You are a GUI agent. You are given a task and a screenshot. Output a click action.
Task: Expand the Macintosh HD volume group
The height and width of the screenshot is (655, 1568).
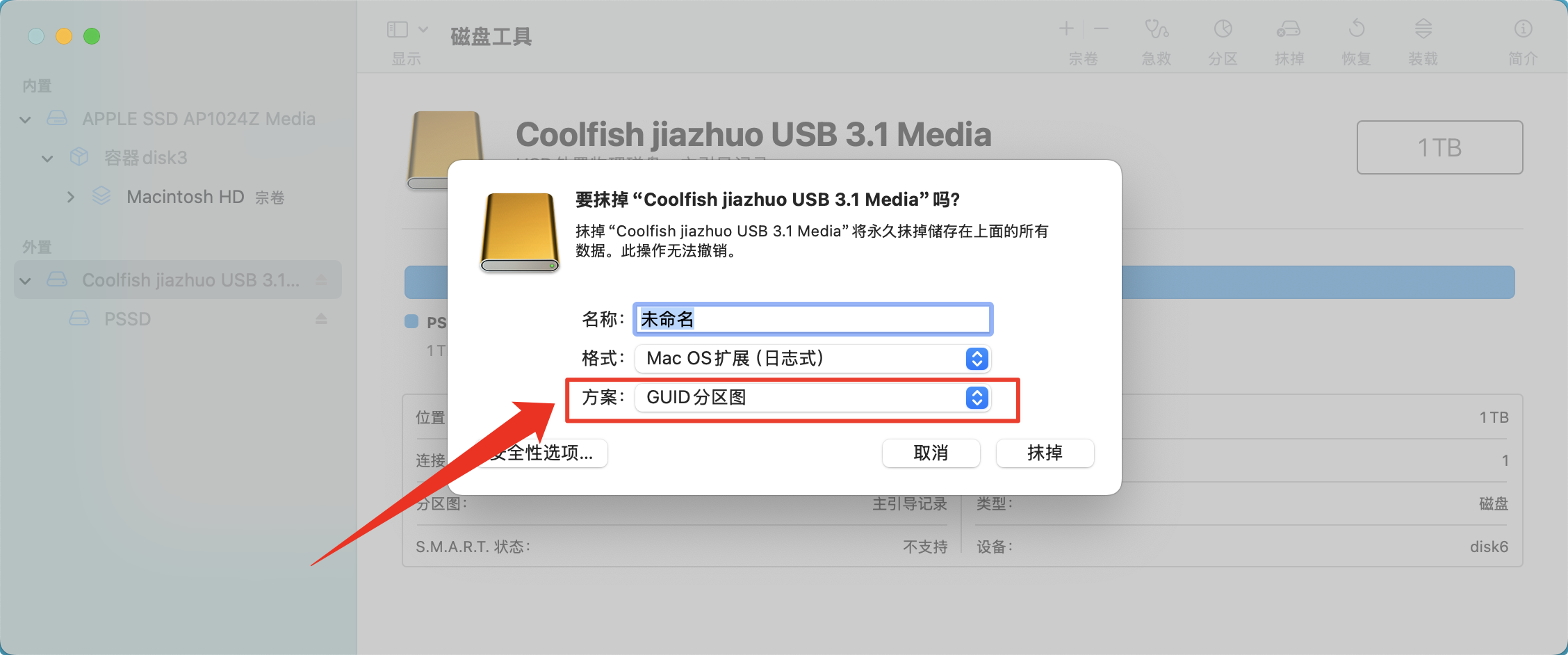(70, 197)
